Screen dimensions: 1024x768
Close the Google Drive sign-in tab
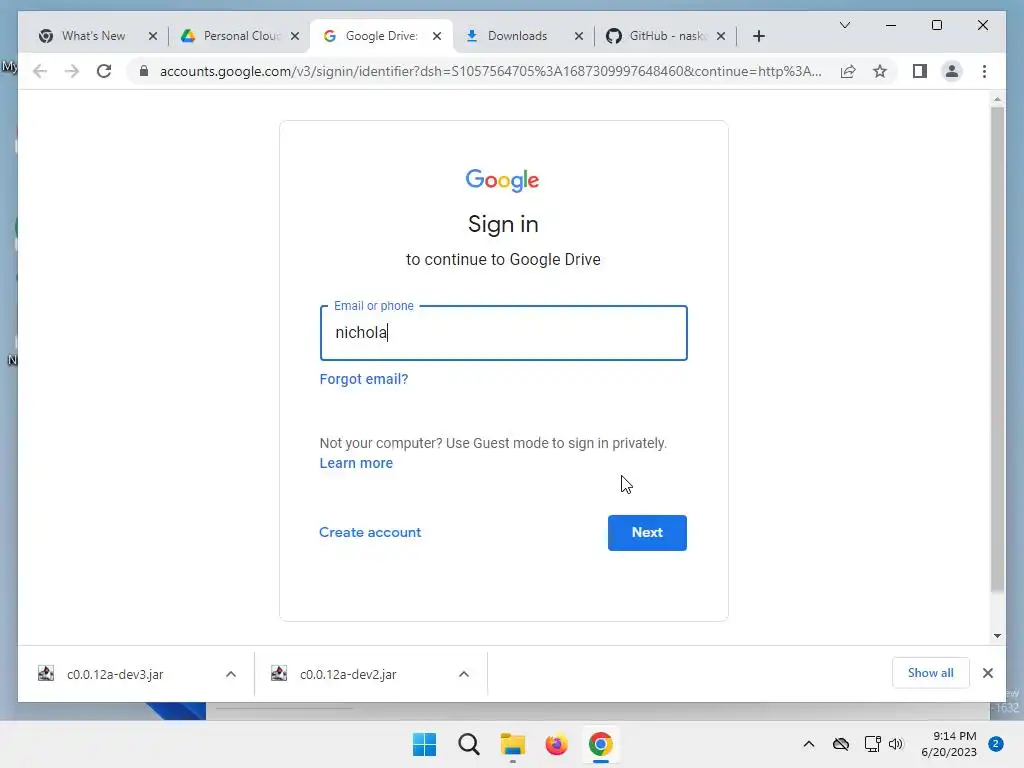(437, 36)
